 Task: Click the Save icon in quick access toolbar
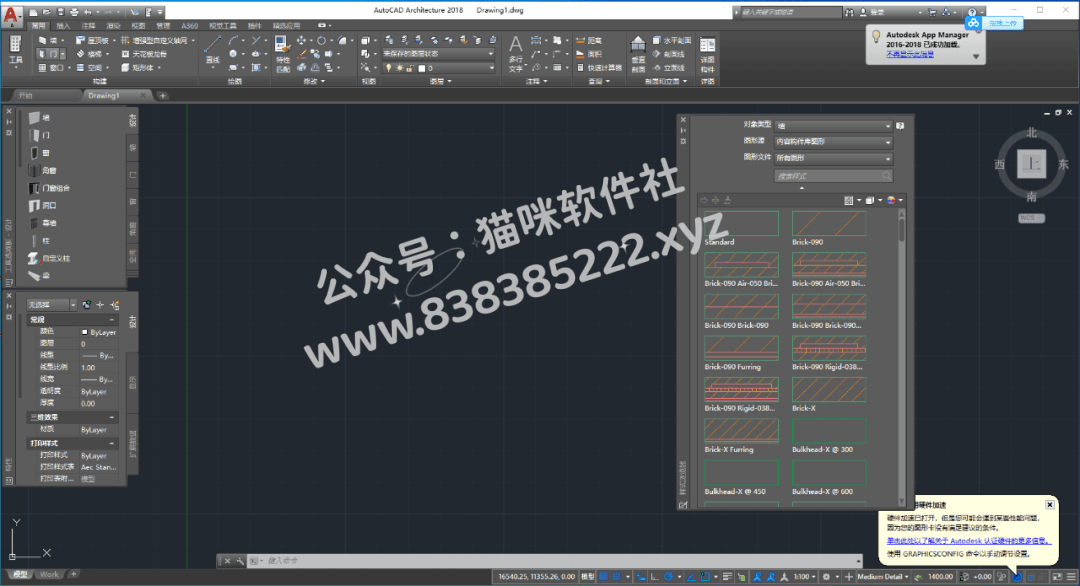point(61,12)
